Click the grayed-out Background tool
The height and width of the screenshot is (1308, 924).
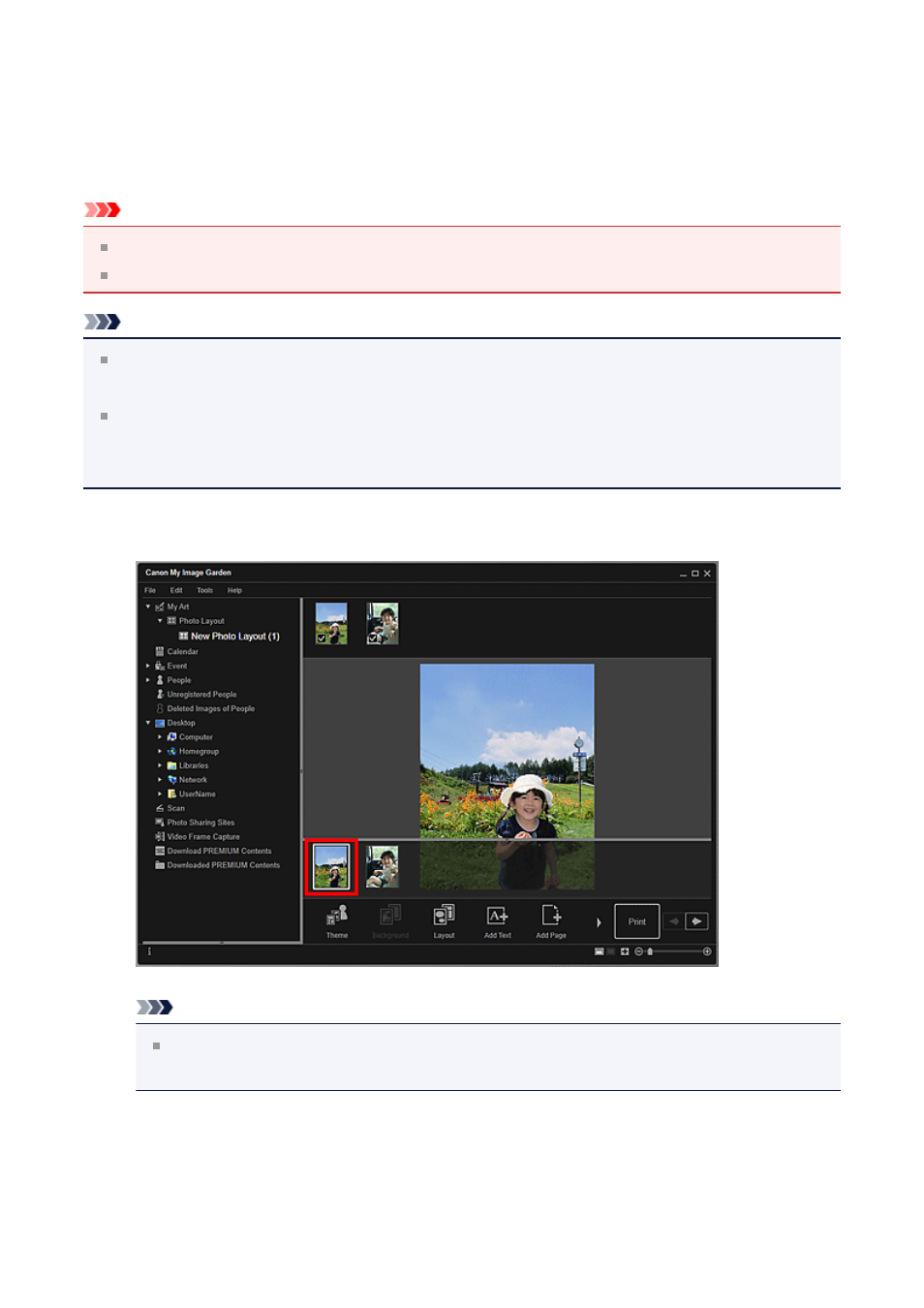(390, 921)
